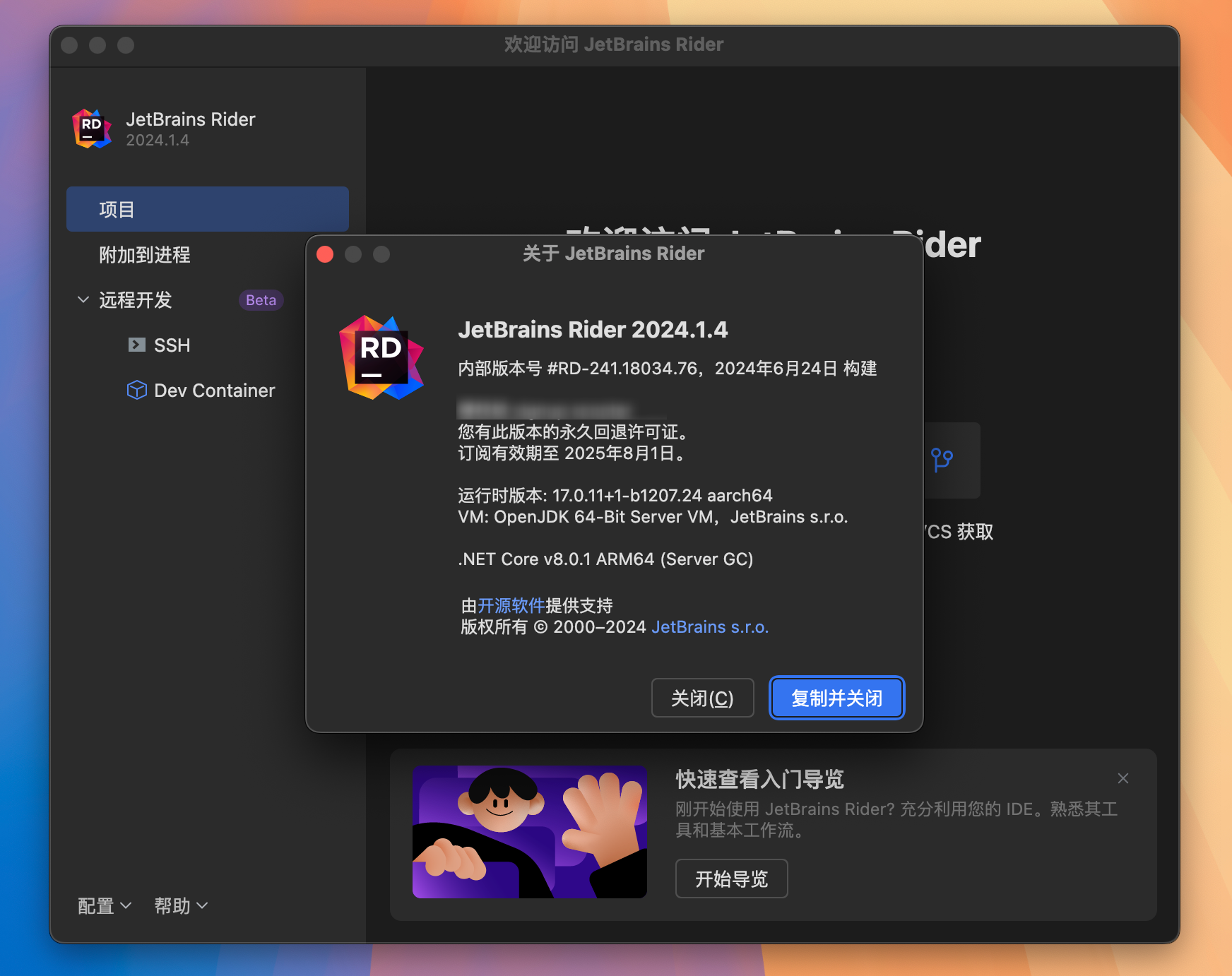1232x976 pixels.
Task: Click the .NET Core v8.0.1 ARM64 line
Action: click(x=605, y=559)
